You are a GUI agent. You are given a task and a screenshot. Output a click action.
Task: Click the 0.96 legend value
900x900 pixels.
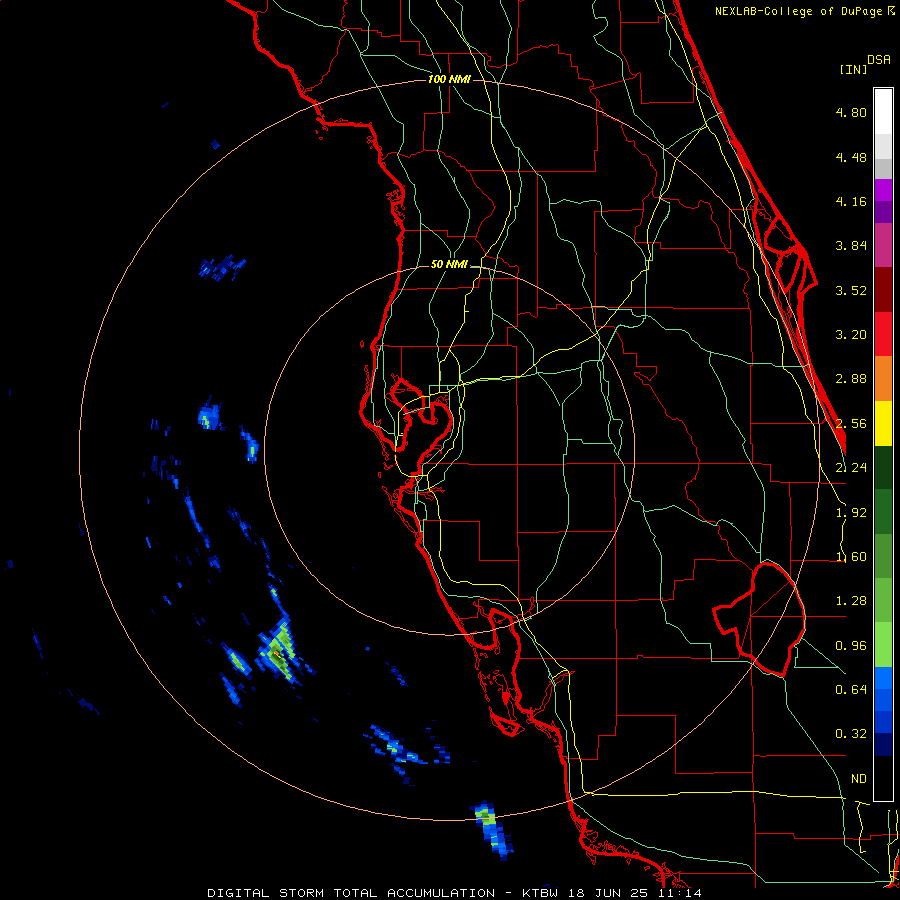point(851,646)
